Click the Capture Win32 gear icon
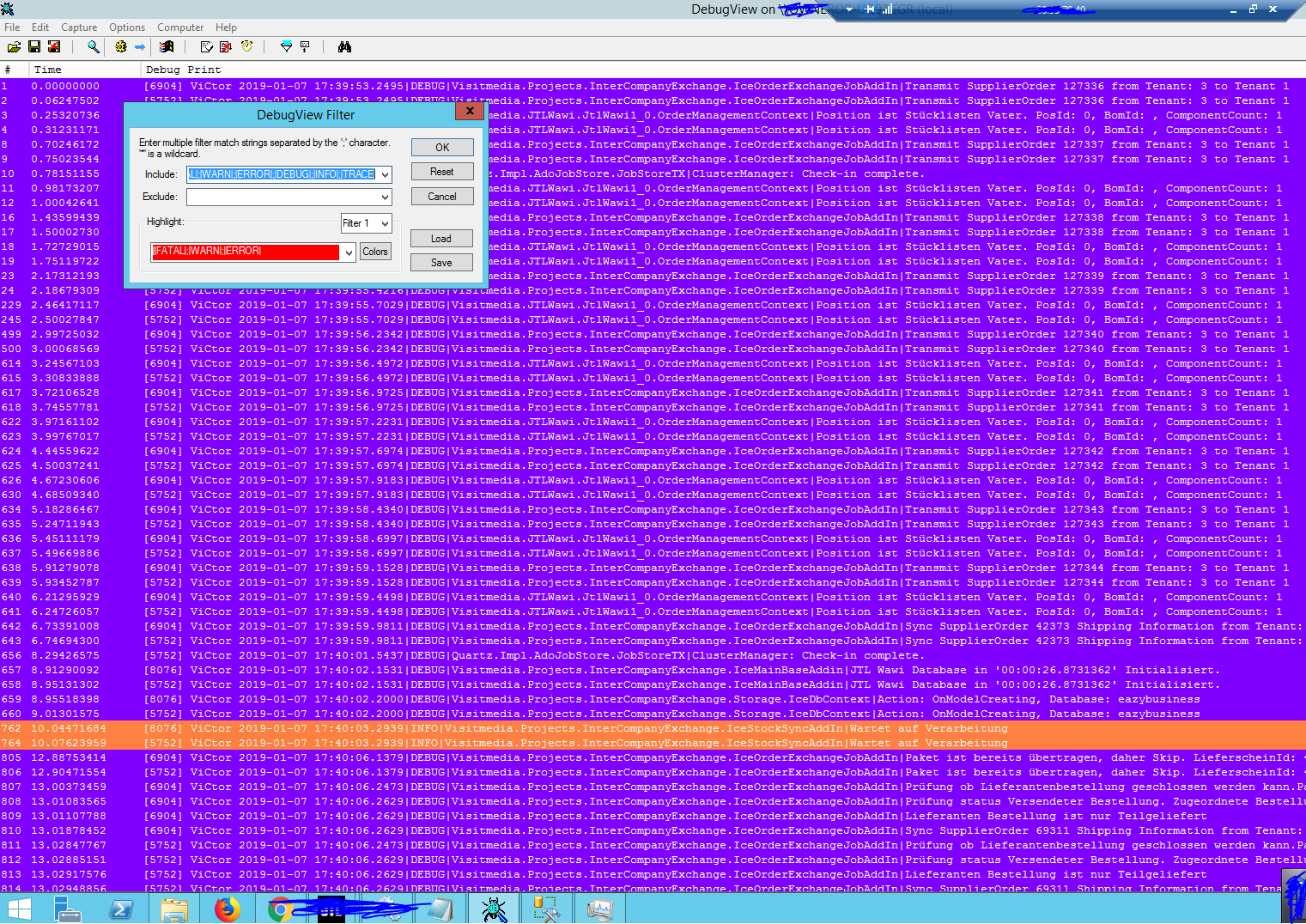The image size is (1306, 924). (121, 46)
